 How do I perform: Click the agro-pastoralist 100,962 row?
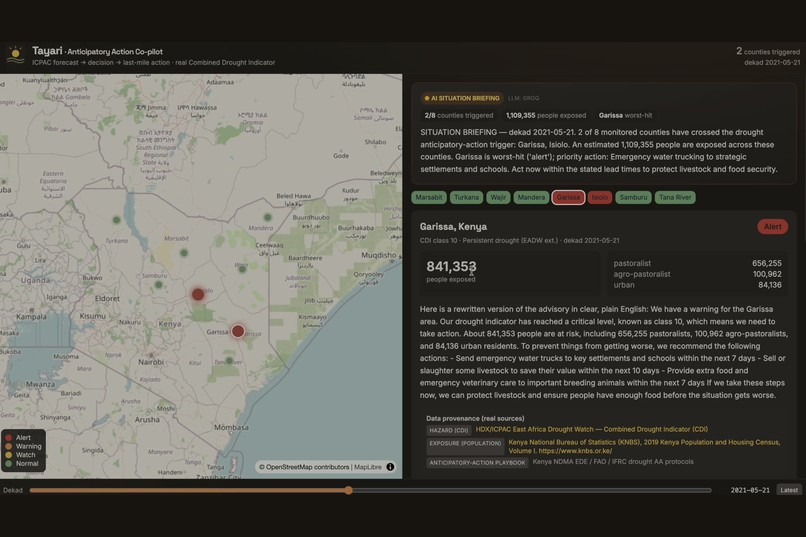point(697,274)
